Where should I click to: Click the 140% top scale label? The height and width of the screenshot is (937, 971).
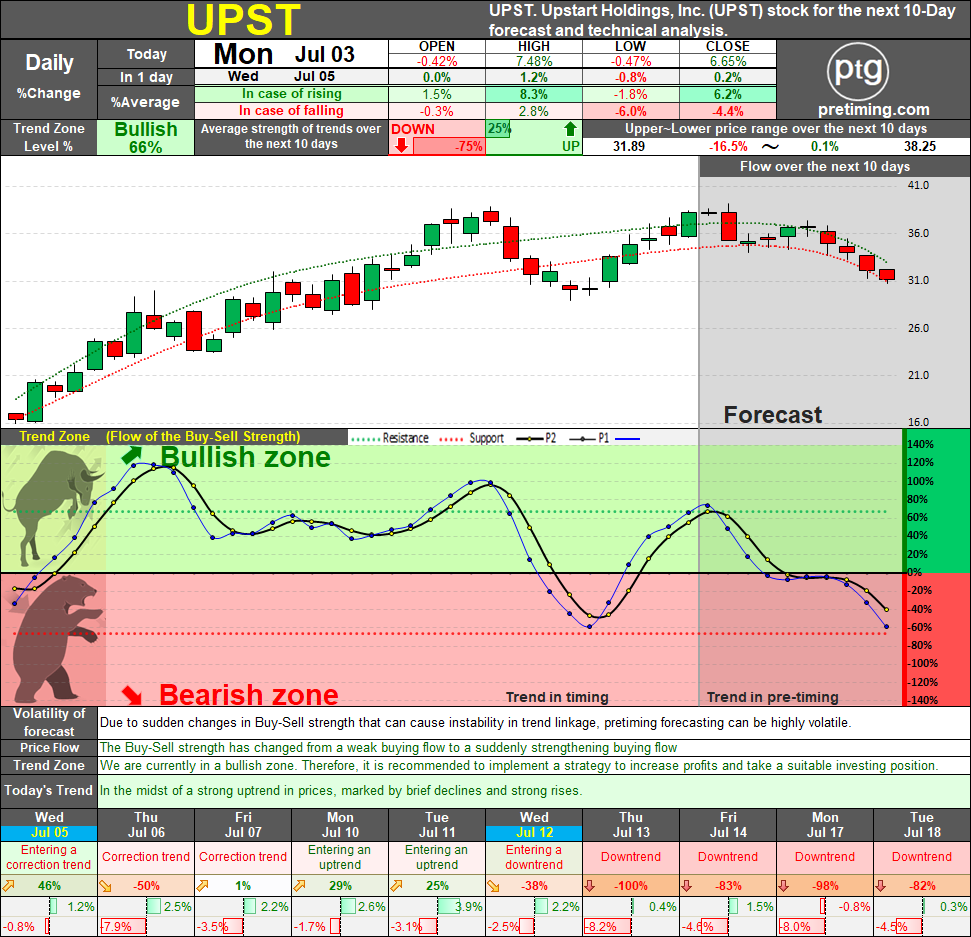click(920, 444)
